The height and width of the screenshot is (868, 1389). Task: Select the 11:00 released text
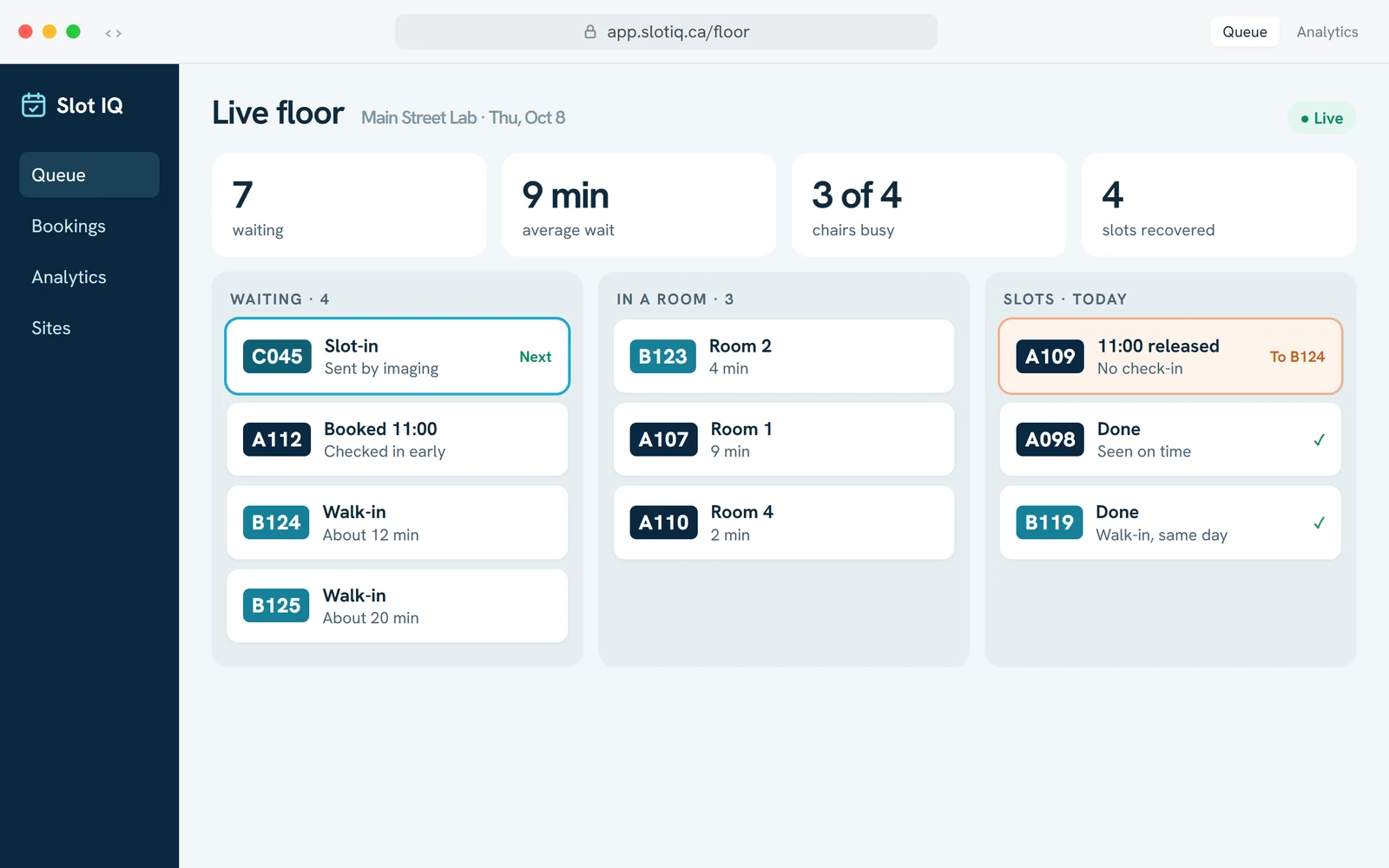(x=1158, y=345)
